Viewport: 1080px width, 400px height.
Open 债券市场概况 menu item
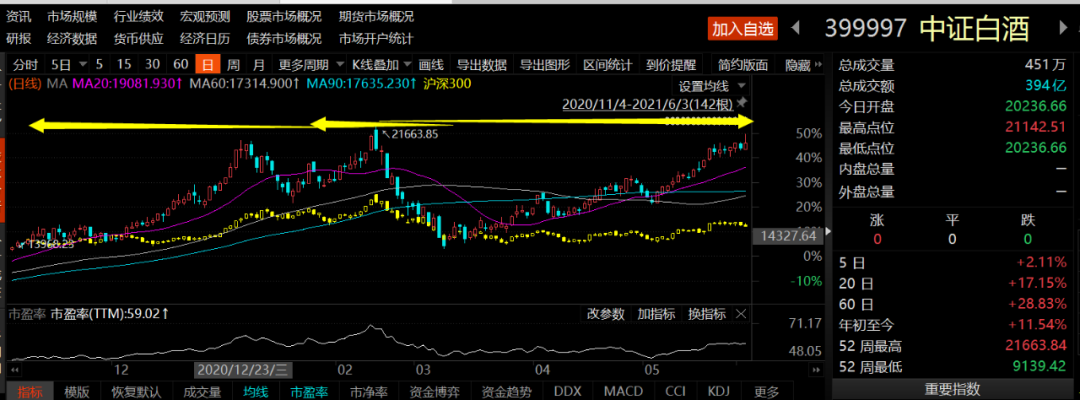coord(283,39)
